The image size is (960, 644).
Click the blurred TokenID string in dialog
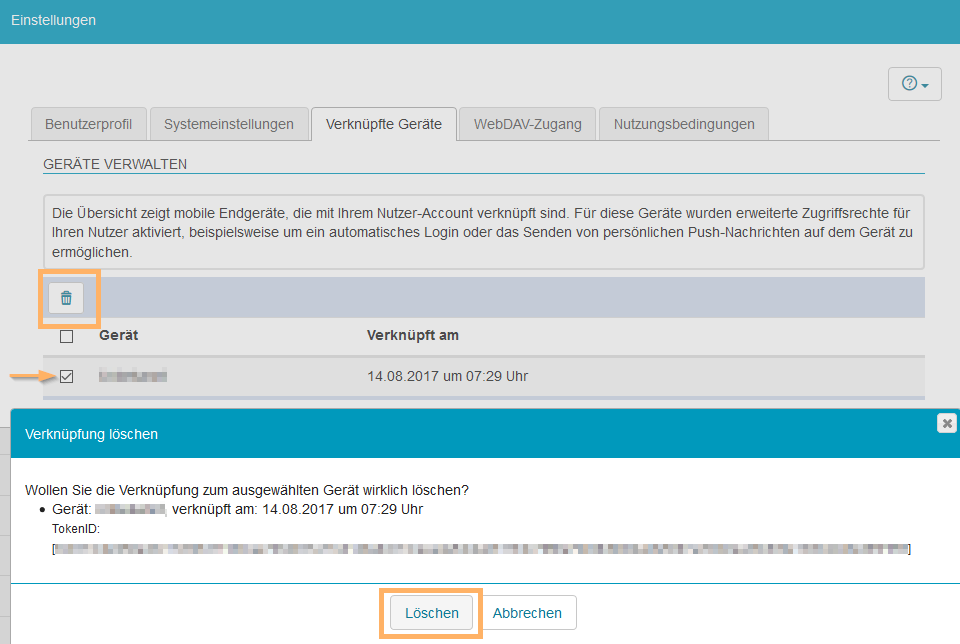pyautogui.click(x=481, y=548)
